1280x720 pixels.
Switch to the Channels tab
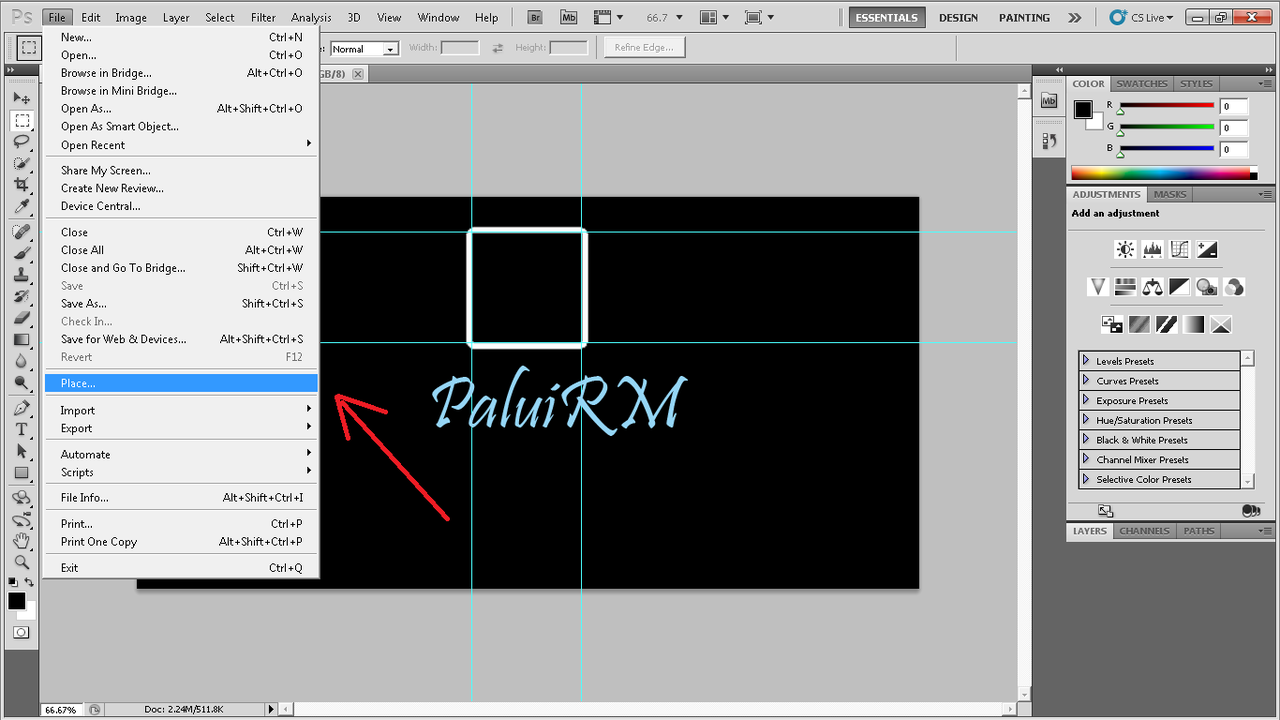(x=1144, y=531)
